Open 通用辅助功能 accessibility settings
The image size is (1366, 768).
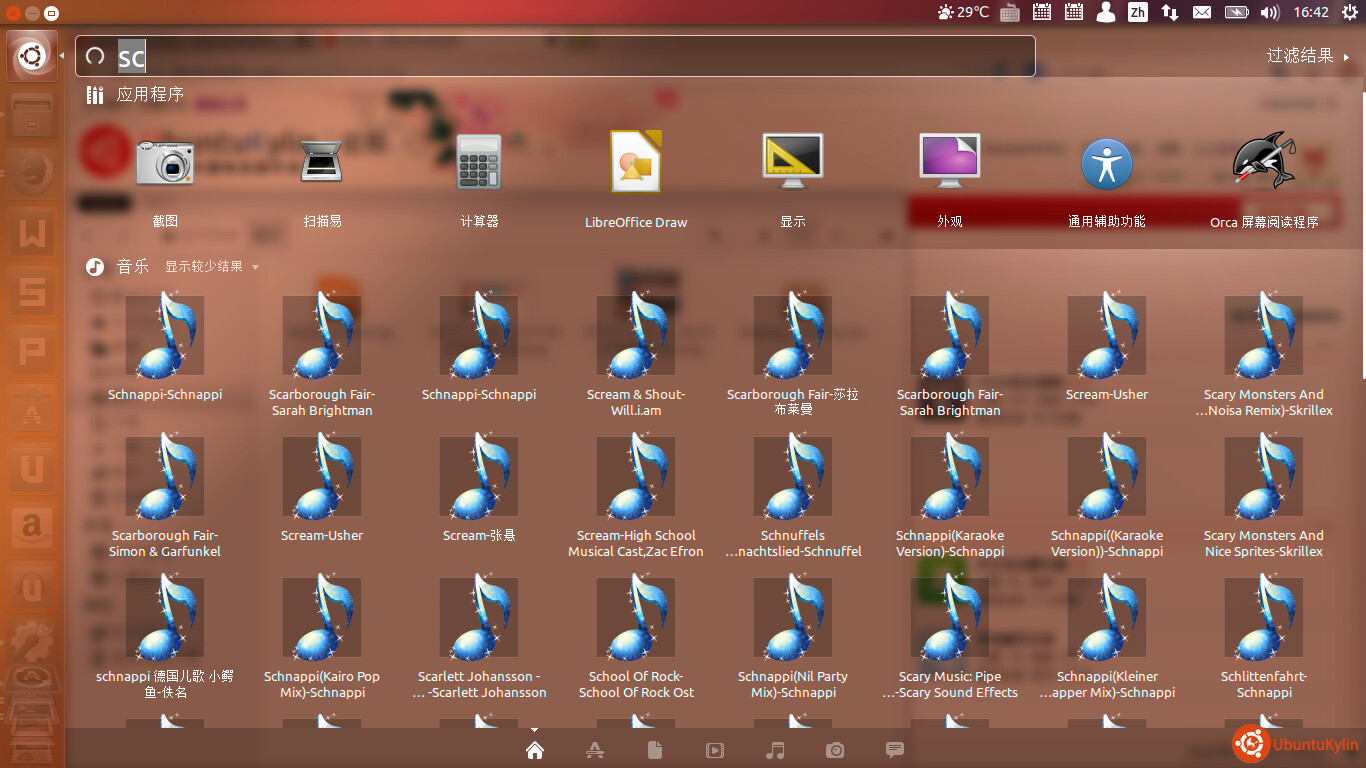click(x=1107, y=163)
